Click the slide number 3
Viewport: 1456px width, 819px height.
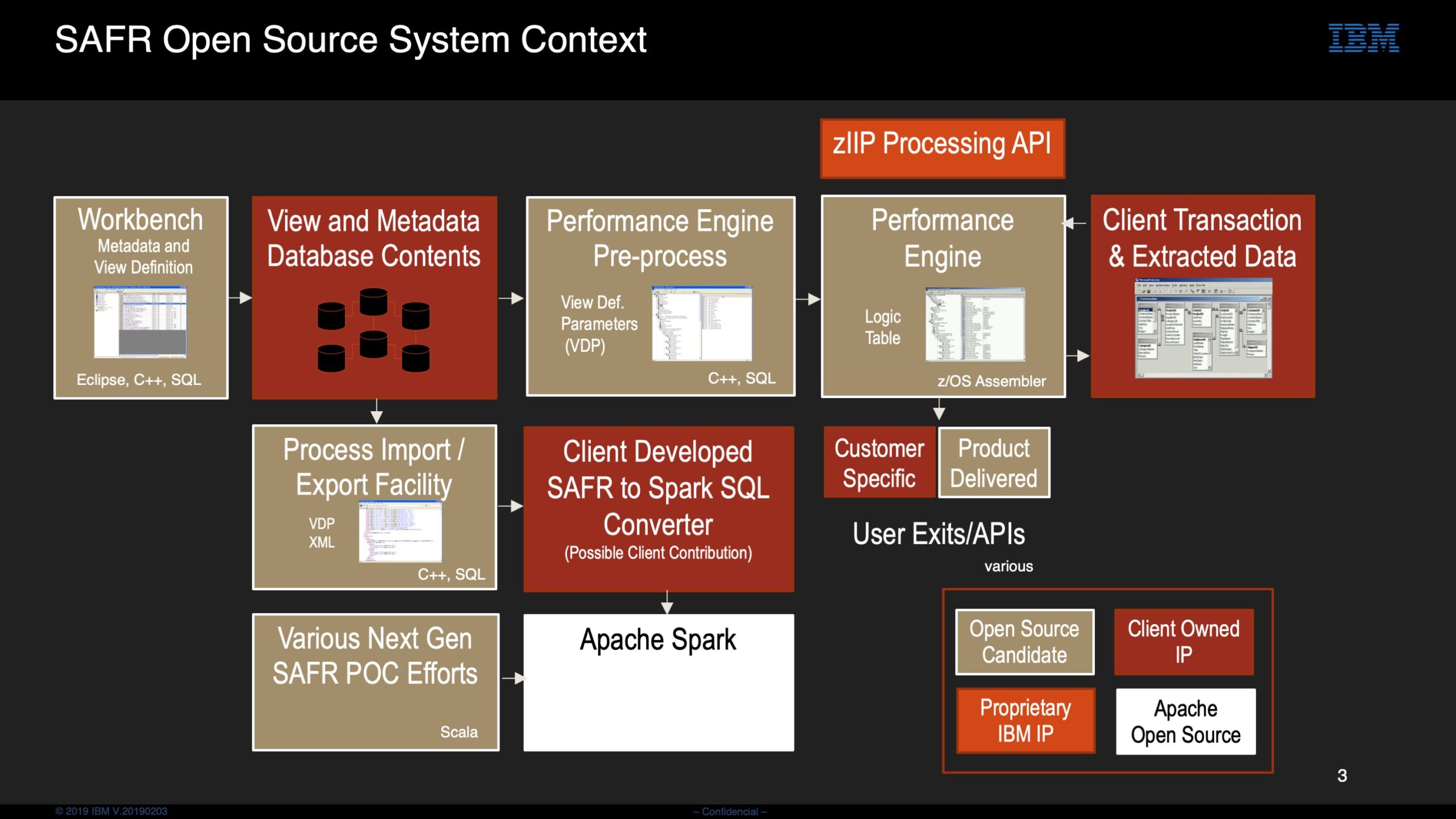(1342, 776)
